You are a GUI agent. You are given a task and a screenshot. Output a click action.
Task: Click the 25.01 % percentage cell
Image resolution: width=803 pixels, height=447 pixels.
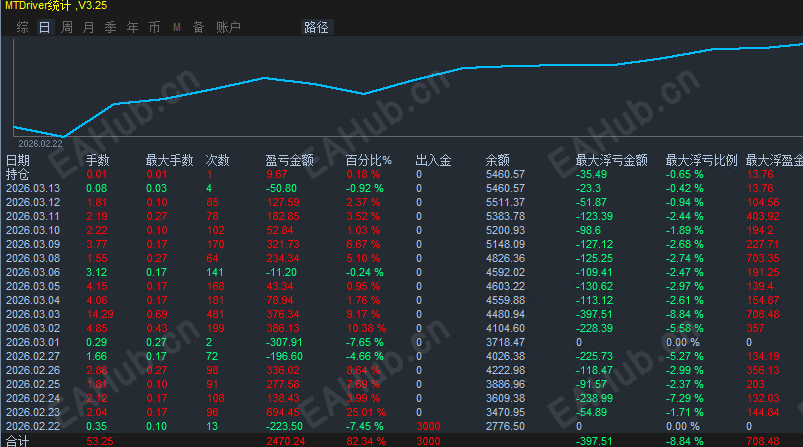(366, 412)
